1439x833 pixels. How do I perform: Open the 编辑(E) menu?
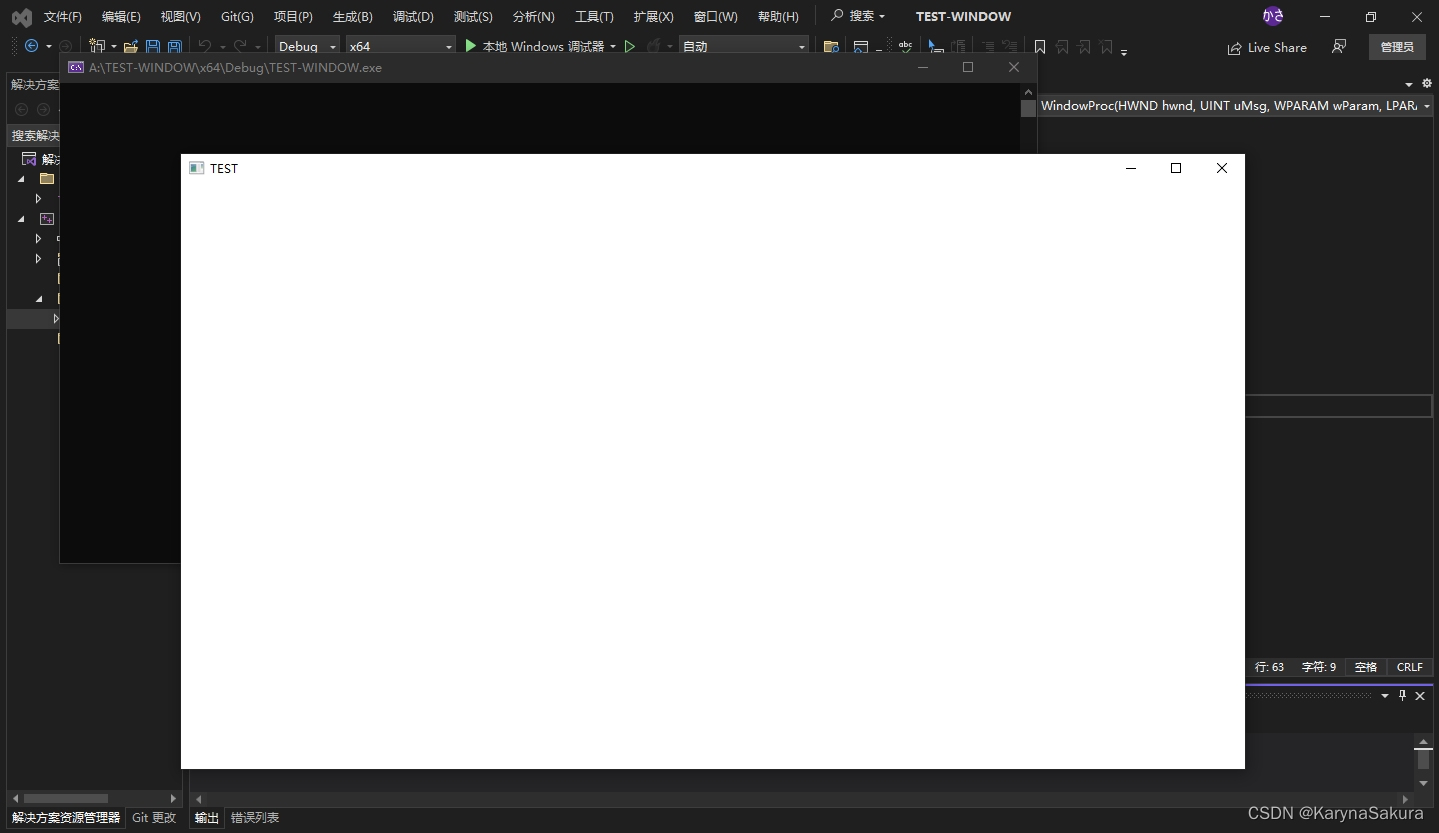click(x=121, y=16)
